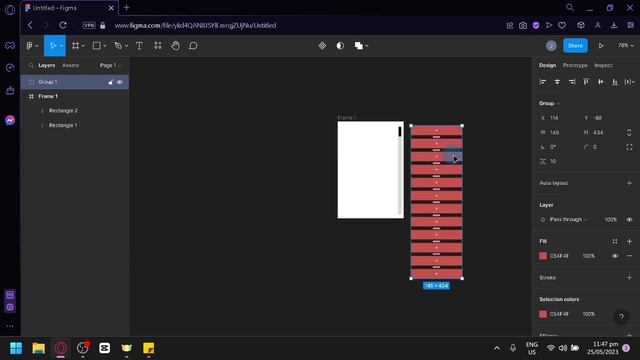Viewport: 640px width, 360px height.
Task: Toggle fill visibility eye icon
Action: coord(615,256)
